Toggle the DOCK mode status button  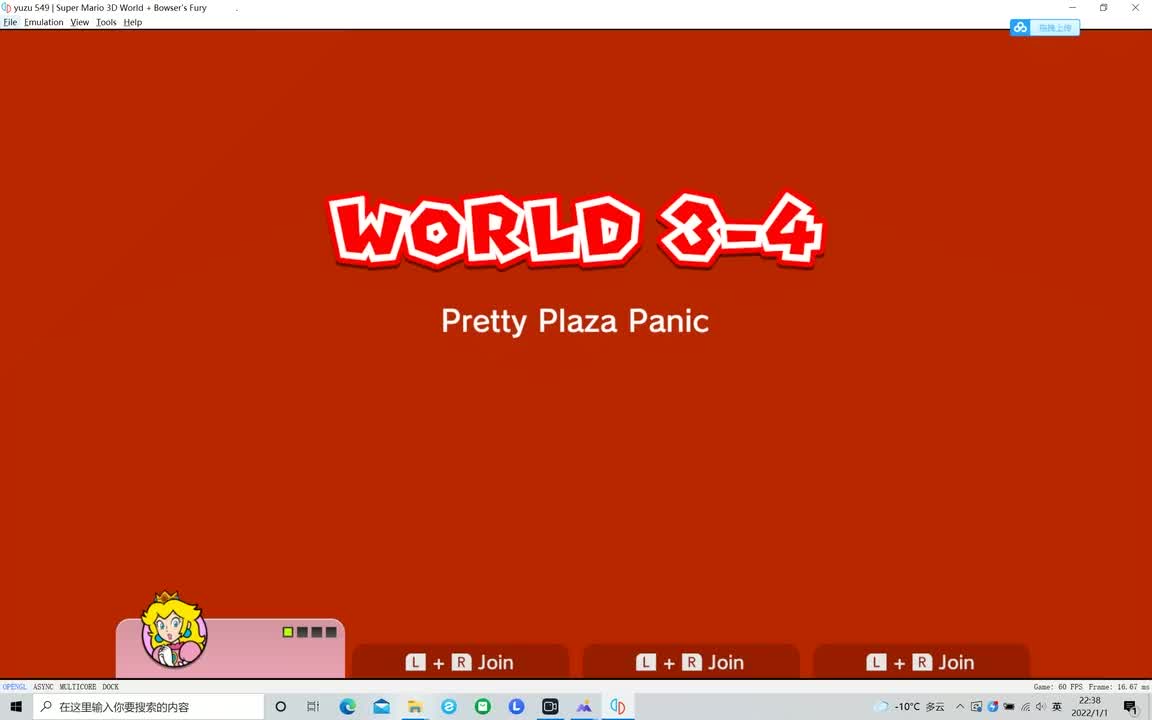pyautogui.click(x=110, y=687)
